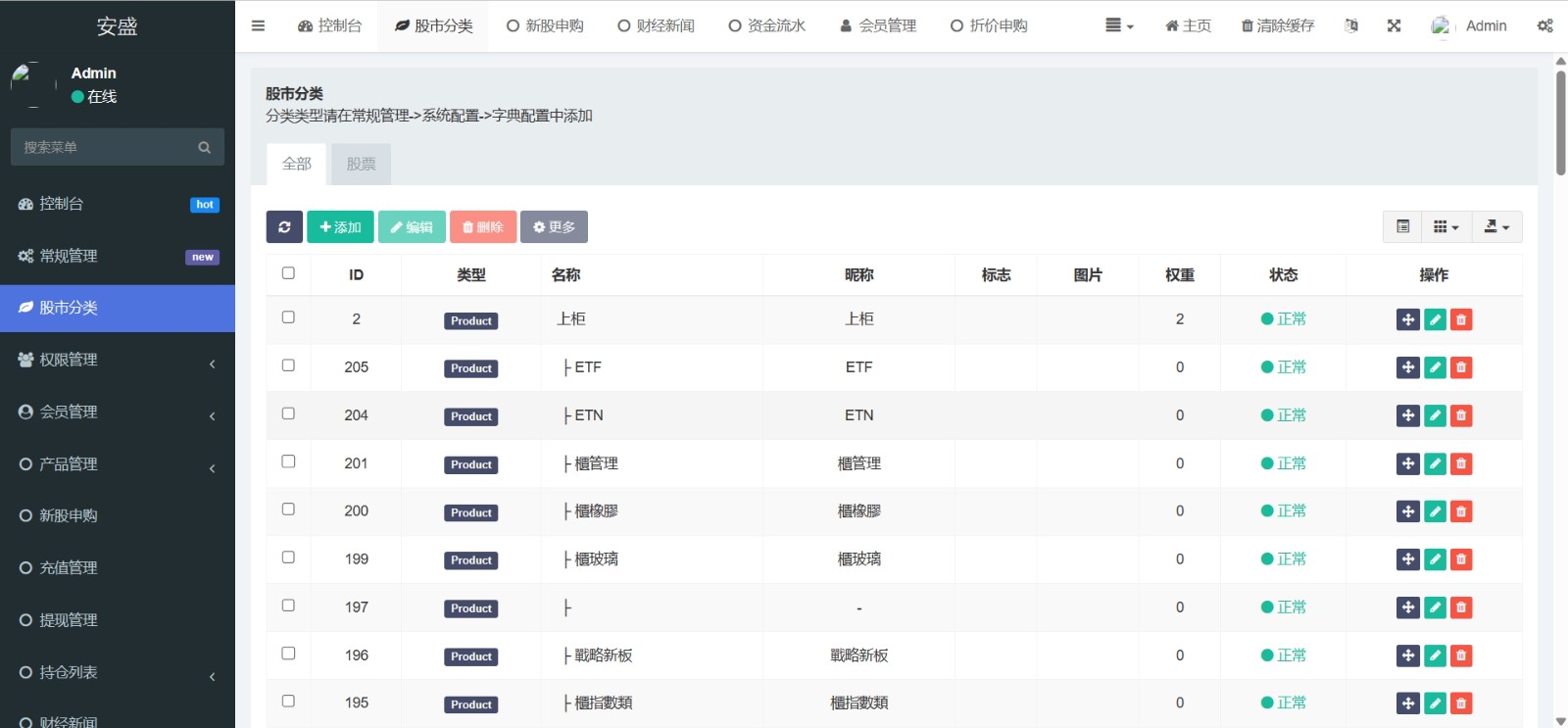Click the refresh table icon button
The image size is (1568, 728).
click(284, 227)
